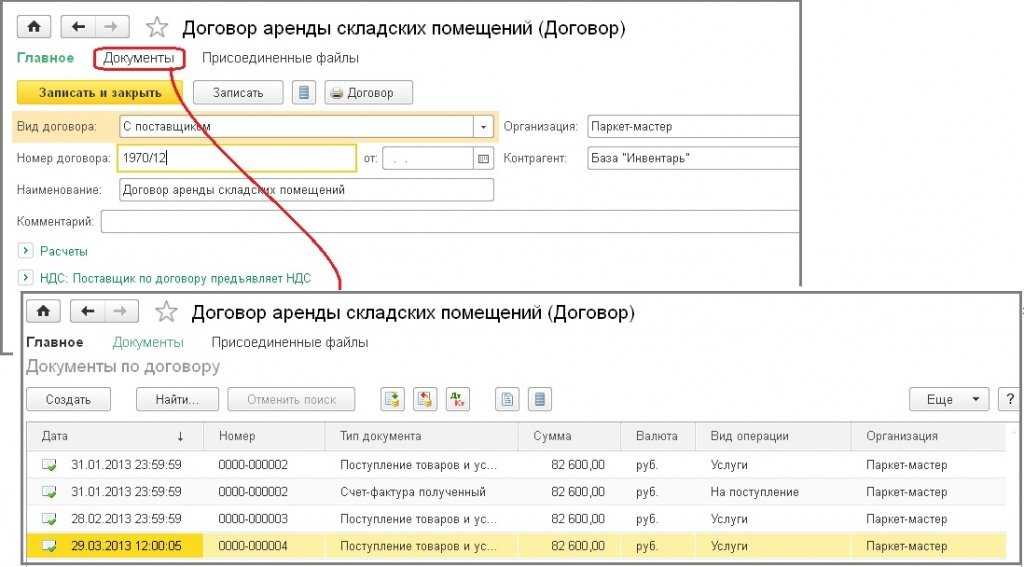Click the list icon between Записать and Договор

pyautogui.click(x=306, y=93)
